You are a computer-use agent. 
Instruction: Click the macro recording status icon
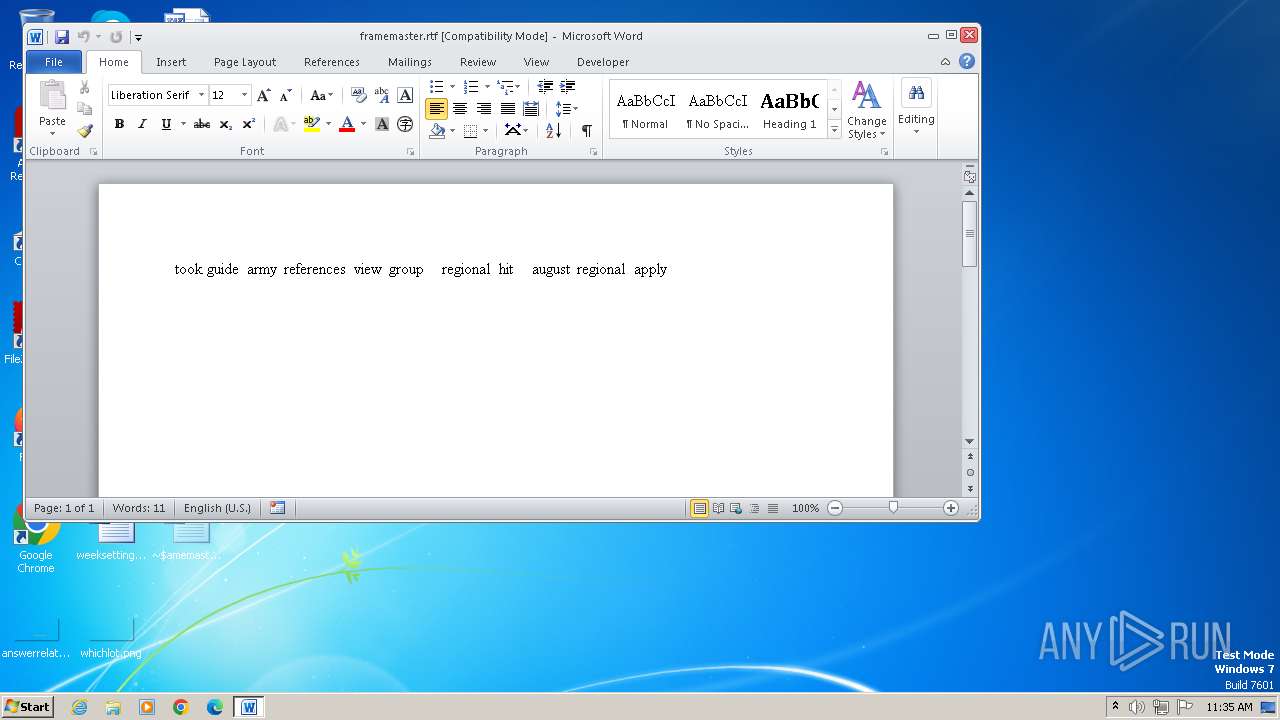click(x=277, y=508)
